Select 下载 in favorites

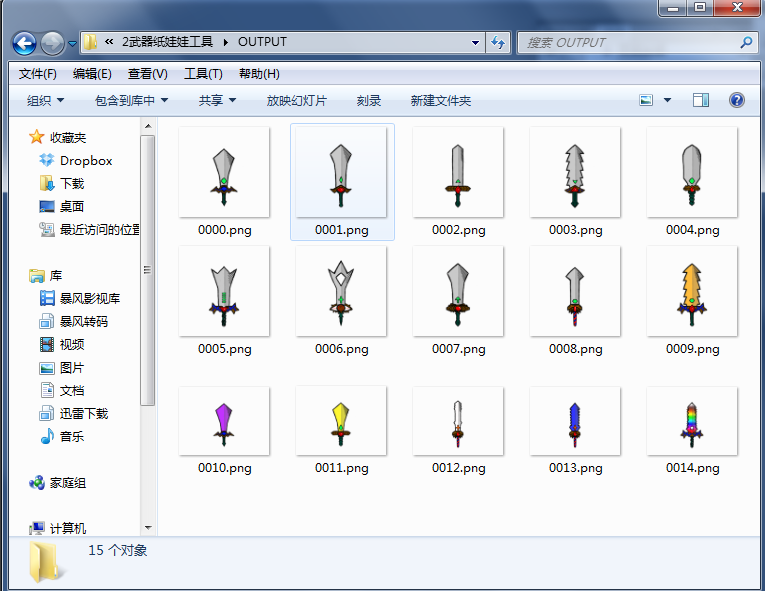coord(72,183)
